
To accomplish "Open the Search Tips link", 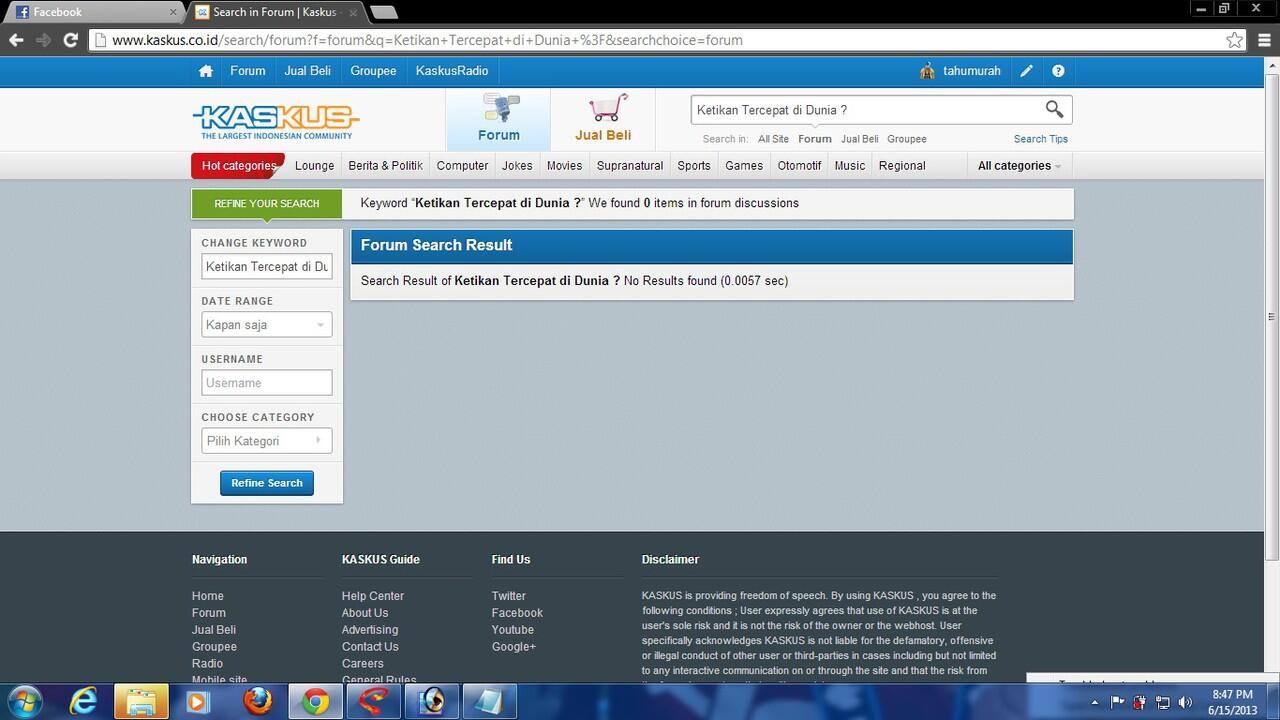I will point(1041,139).
